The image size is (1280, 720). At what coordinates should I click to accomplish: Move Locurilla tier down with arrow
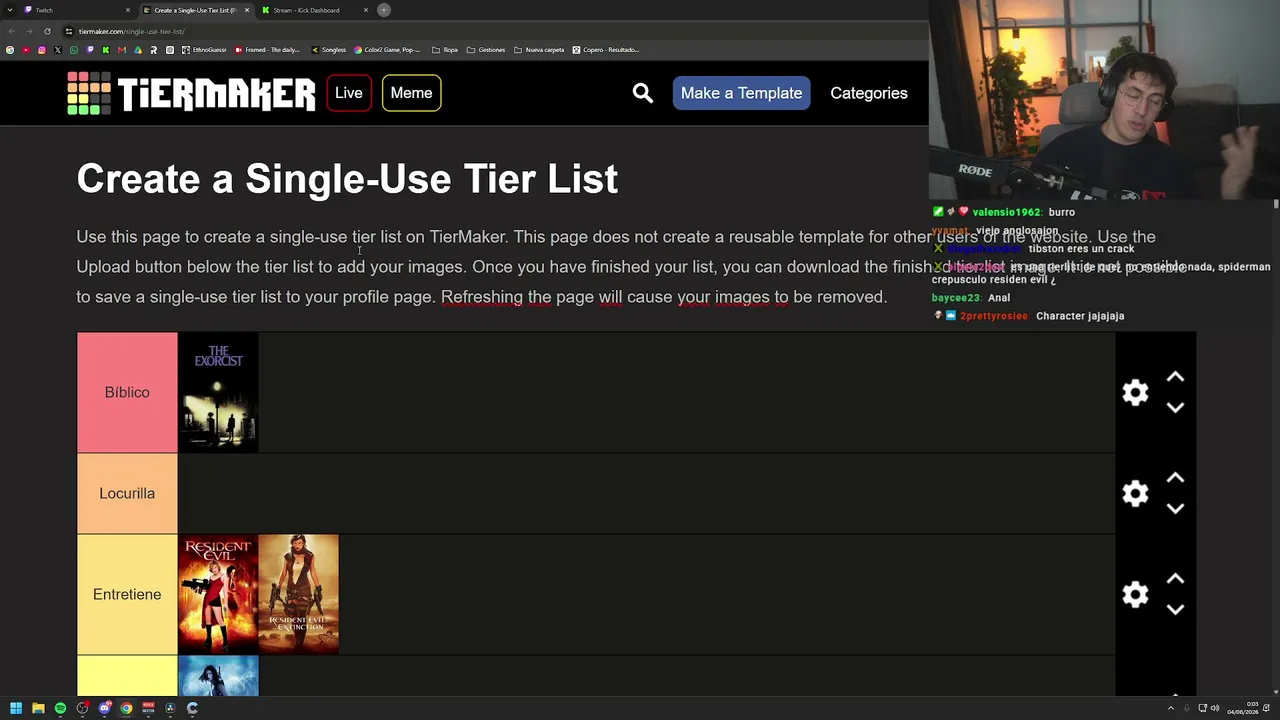(1175, 508)
